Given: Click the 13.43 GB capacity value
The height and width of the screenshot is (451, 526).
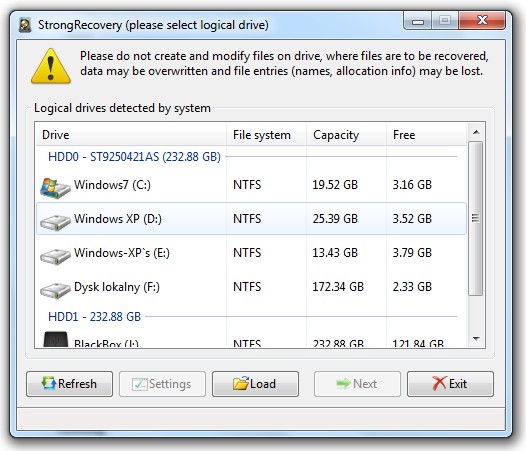Looking at the screenshot, I should tap(335, 253).
